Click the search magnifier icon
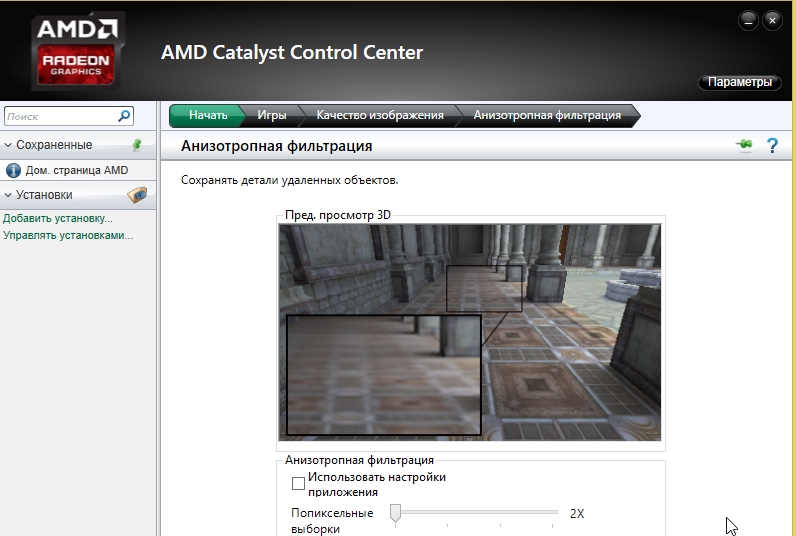Viewport: 796px width, 536px height. [x=124, y=116]
